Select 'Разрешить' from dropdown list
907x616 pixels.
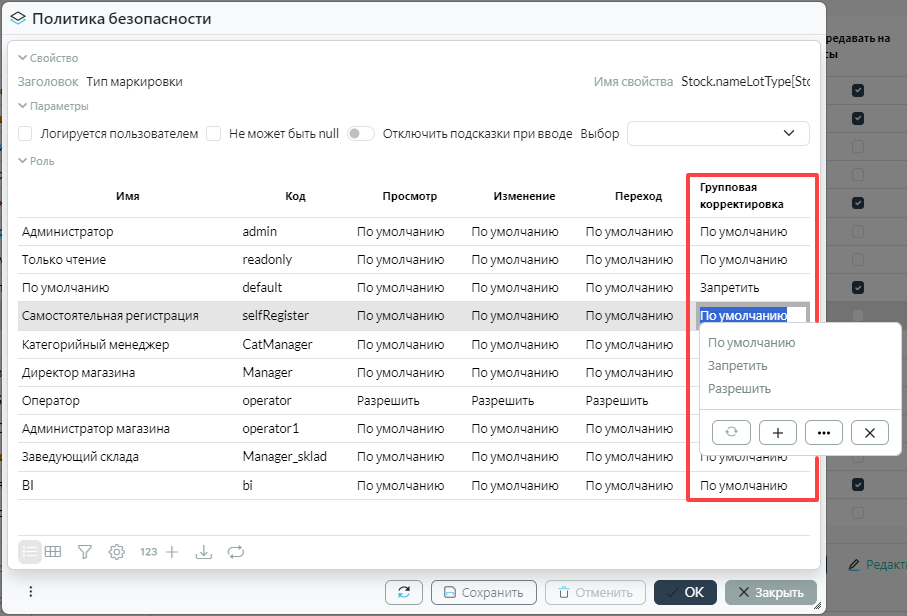(739, 389)
